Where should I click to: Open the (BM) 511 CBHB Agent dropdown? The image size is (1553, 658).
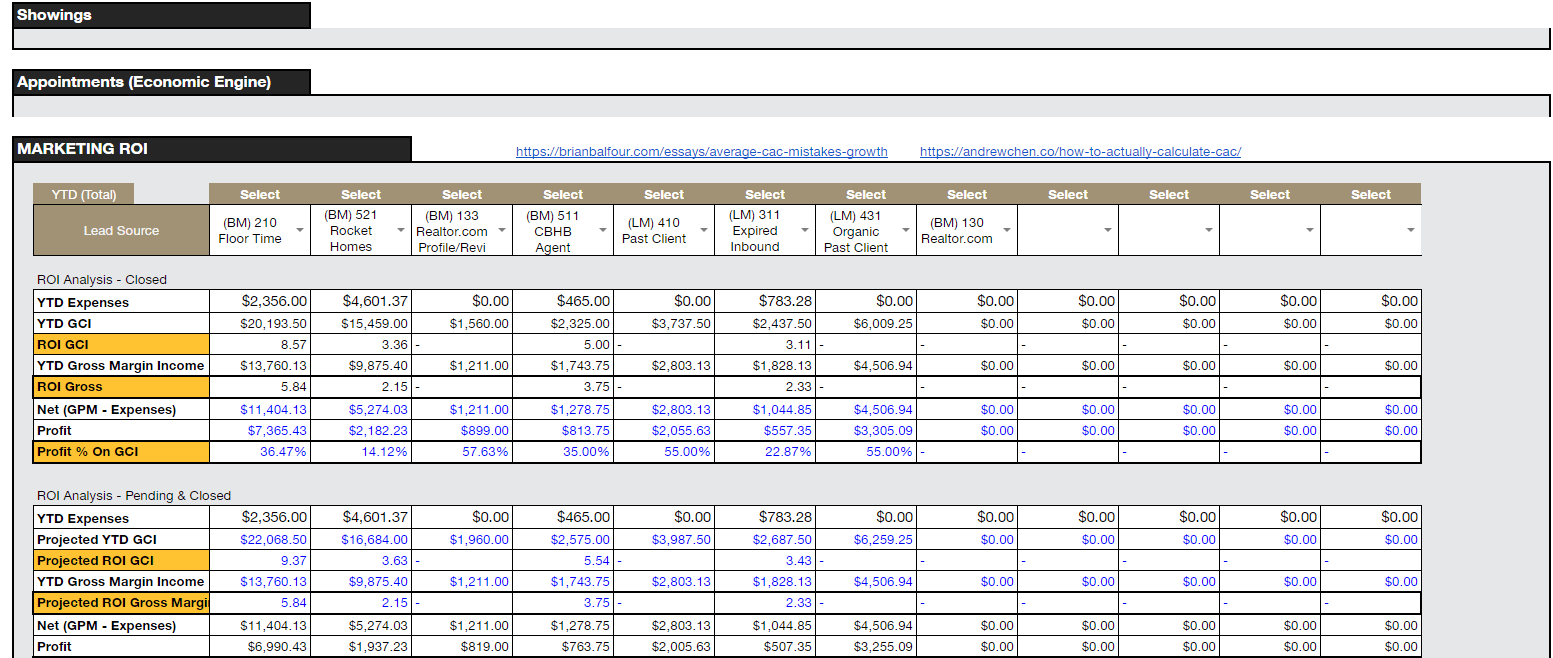point(603,229)
